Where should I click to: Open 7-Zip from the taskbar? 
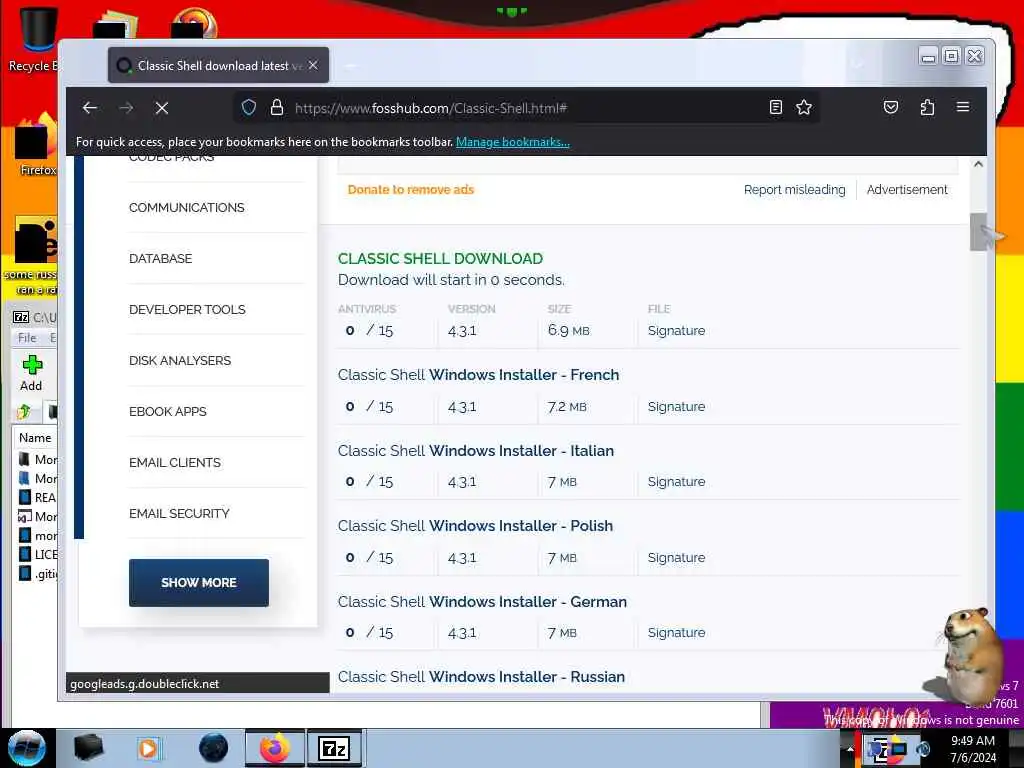coord(334,748)
